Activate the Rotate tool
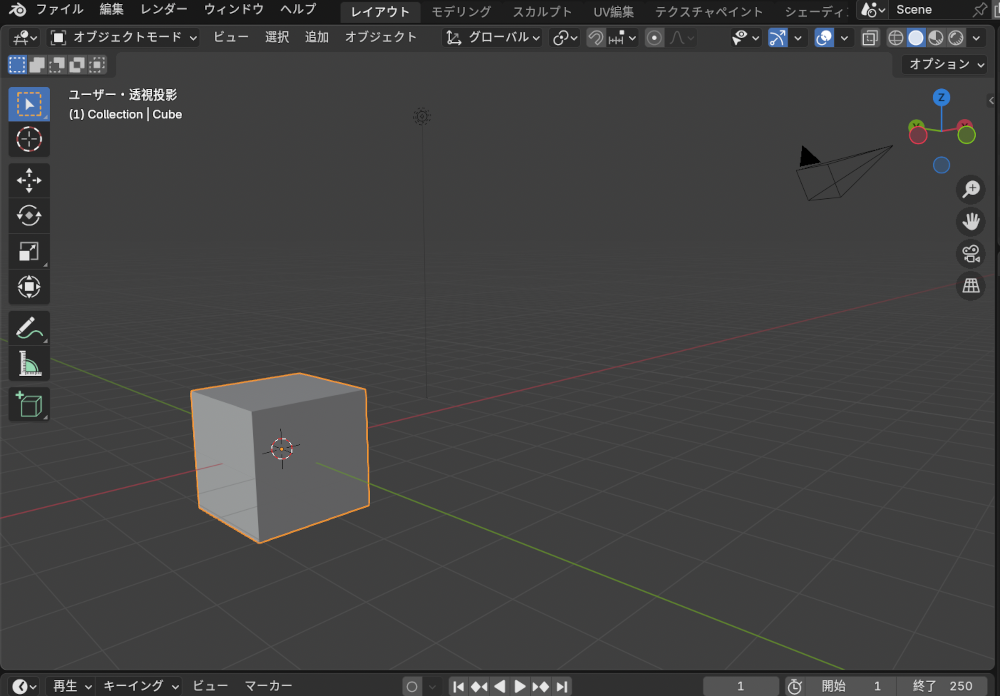Screen dimensions: 1000x696 click(x=29, y=216)
